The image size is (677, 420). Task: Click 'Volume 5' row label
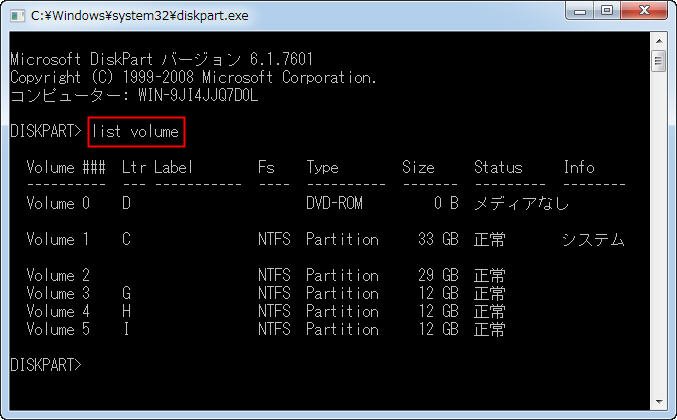pos(58,329)
